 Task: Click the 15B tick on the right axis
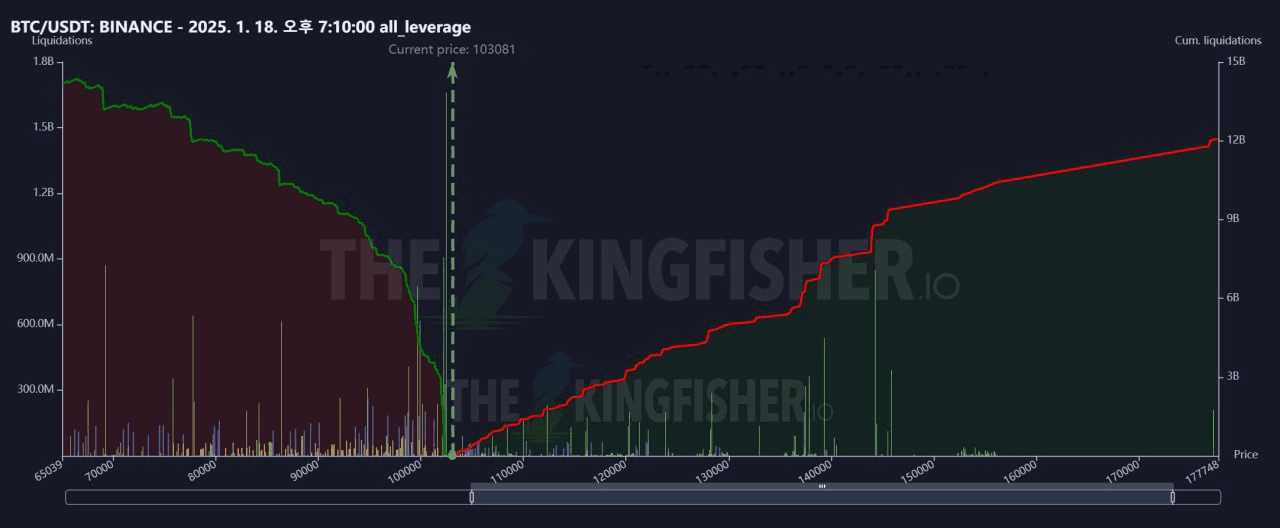point(1235,61)
